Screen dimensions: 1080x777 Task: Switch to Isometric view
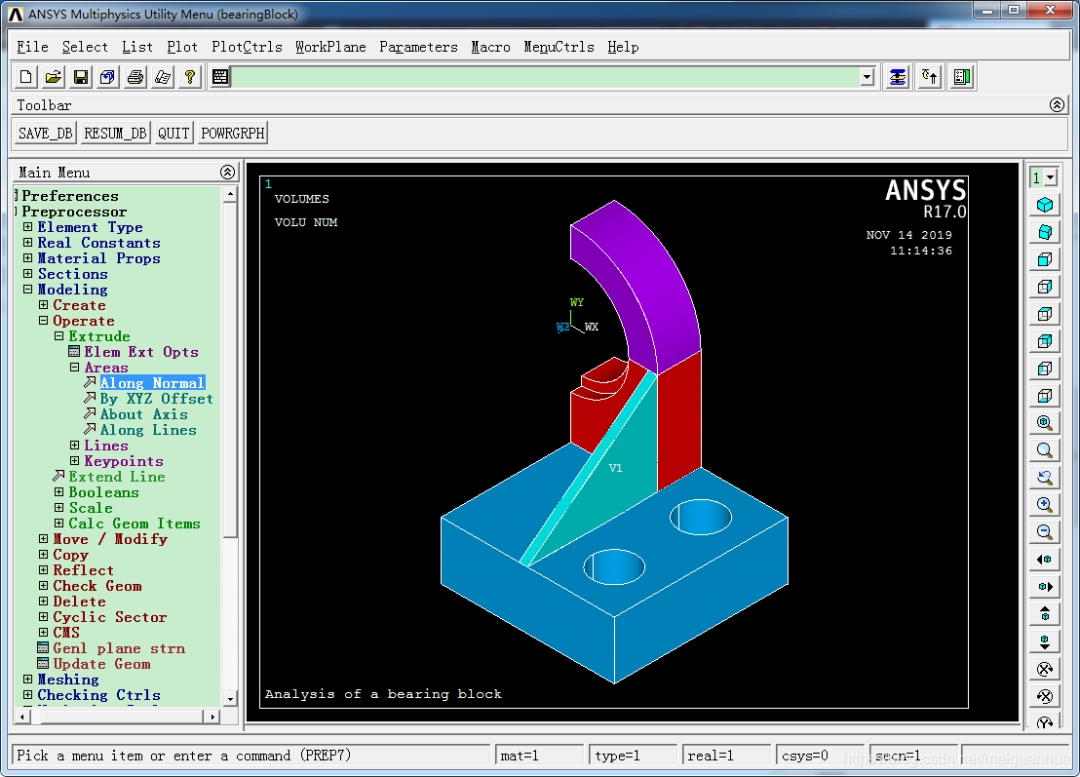[1044, 205]
